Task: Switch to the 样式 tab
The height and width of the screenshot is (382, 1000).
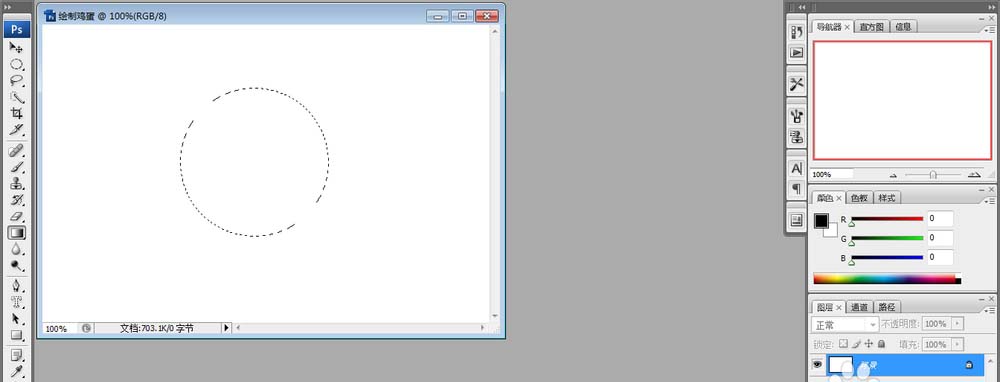Action: click(x=886, y=198)
